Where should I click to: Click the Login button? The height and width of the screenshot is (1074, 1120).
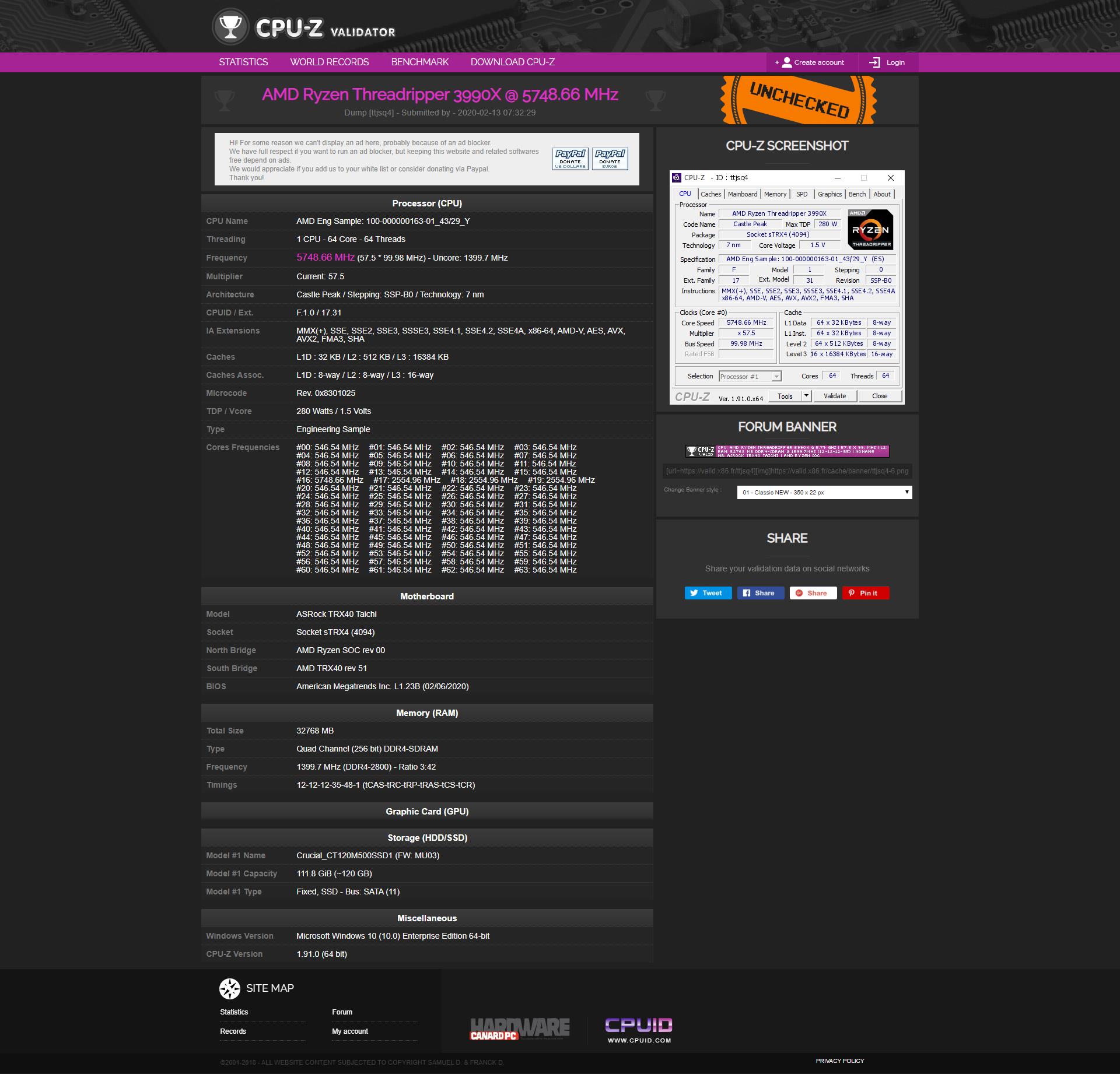tap(887, 62)
